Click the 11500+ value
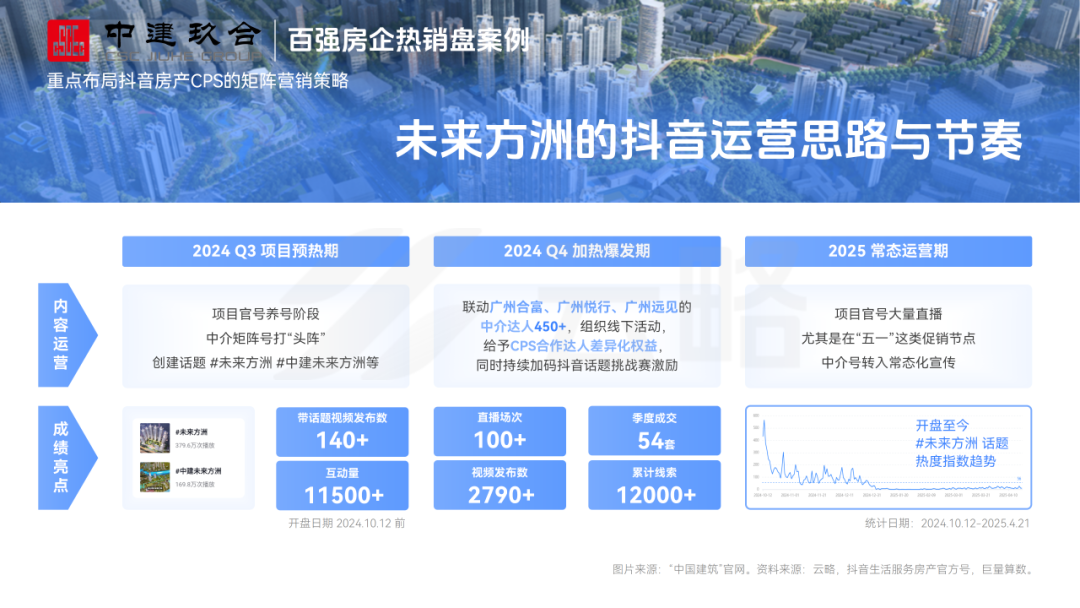This screenshot has height=608, width=1080. [344, 495]
